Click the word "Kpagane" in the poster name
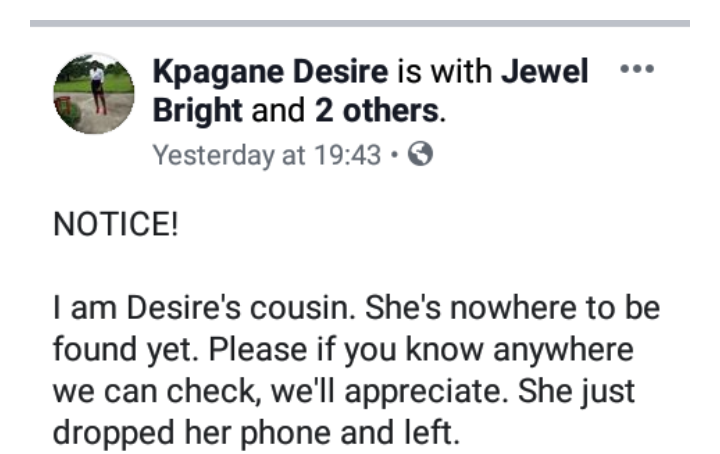 tap(207, 73)
